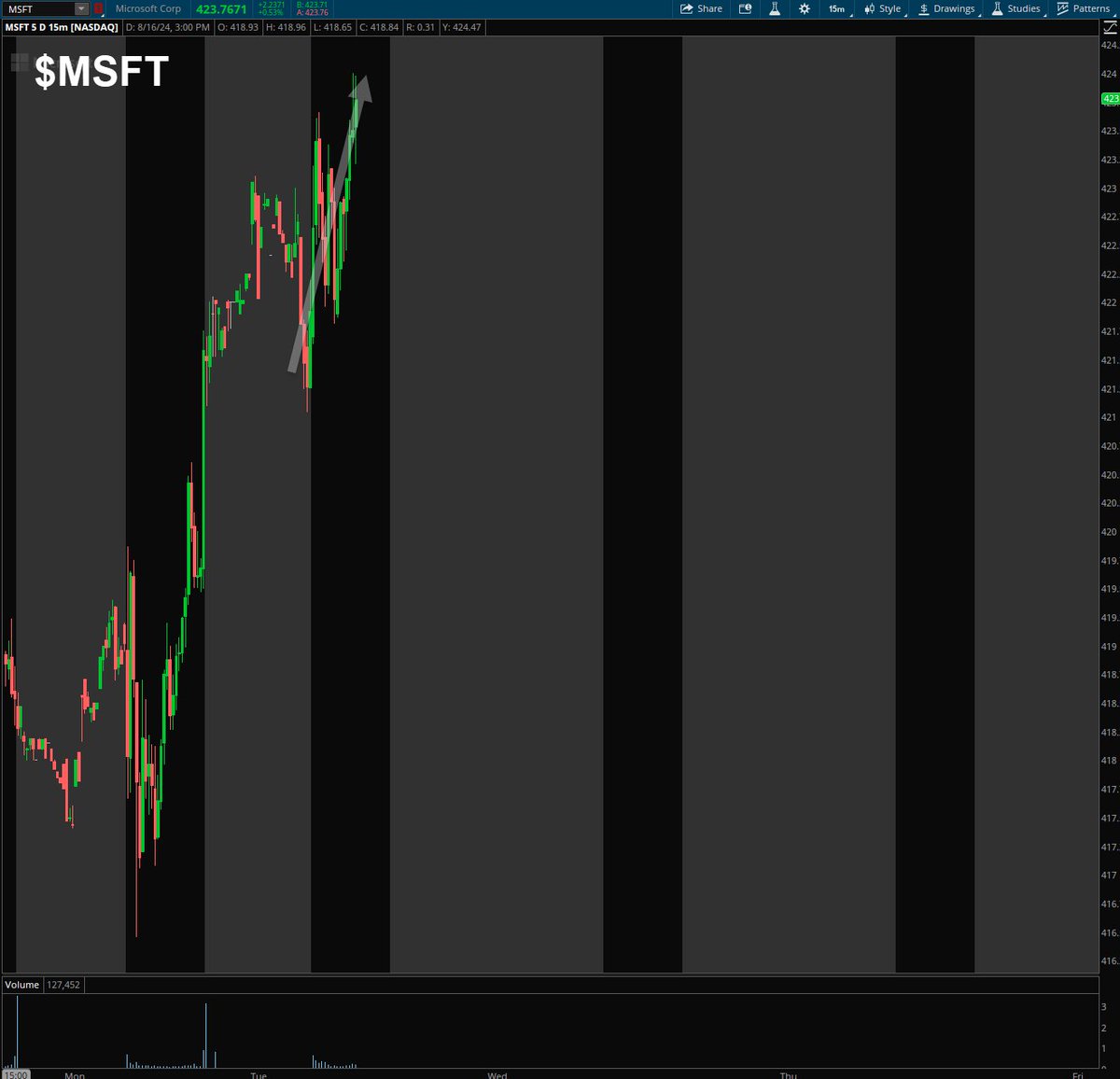The image size is (1120, 1079).
Task: Click the volume value 127,452
Action: [x=63, y=985]
